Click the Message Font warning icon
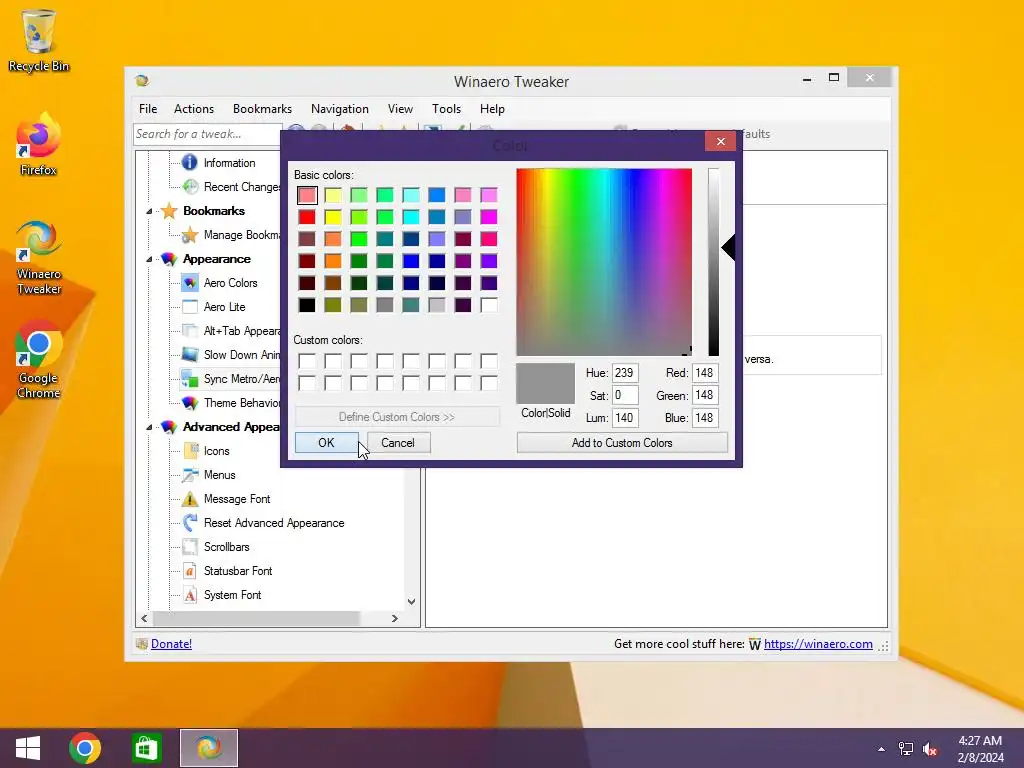1024x768 pixels. (x=189, y=499)
